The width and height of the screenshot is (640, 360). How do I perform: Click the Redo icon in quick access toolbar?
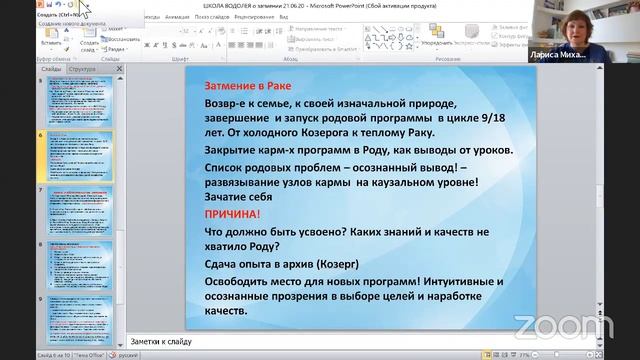[70, 4]
